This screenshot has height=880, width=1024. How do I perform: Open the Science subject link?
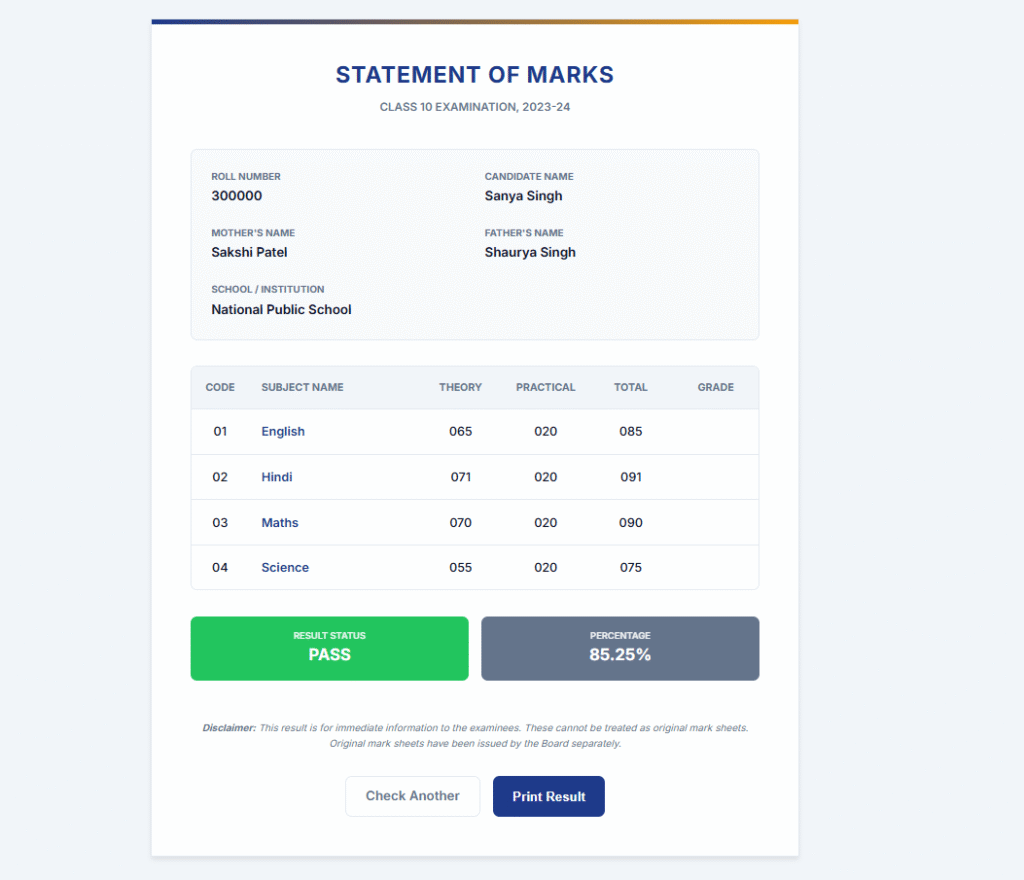coord(285,568)
